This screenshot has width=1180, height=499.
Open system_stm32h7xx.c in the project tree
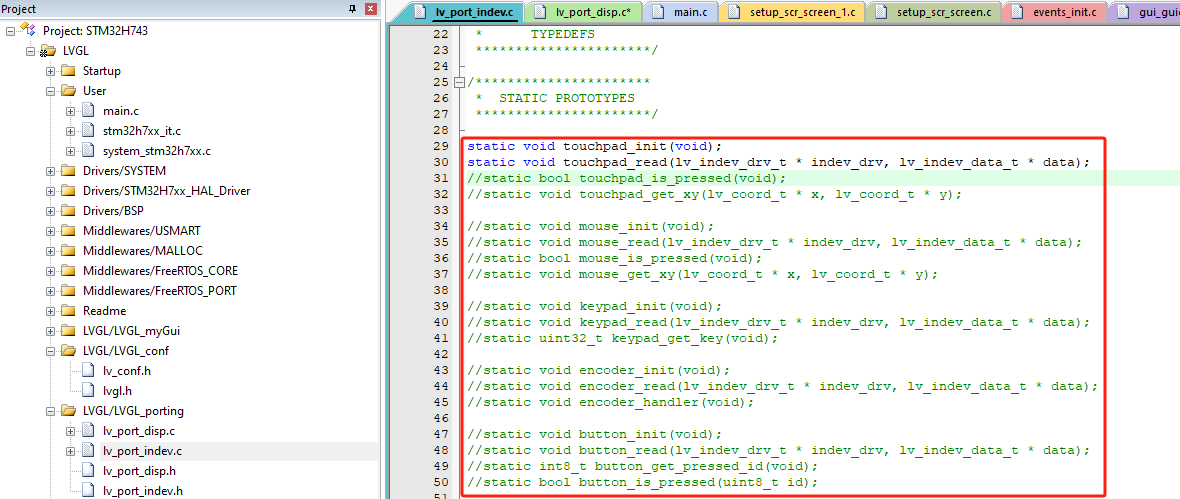(x=157, y=151)
